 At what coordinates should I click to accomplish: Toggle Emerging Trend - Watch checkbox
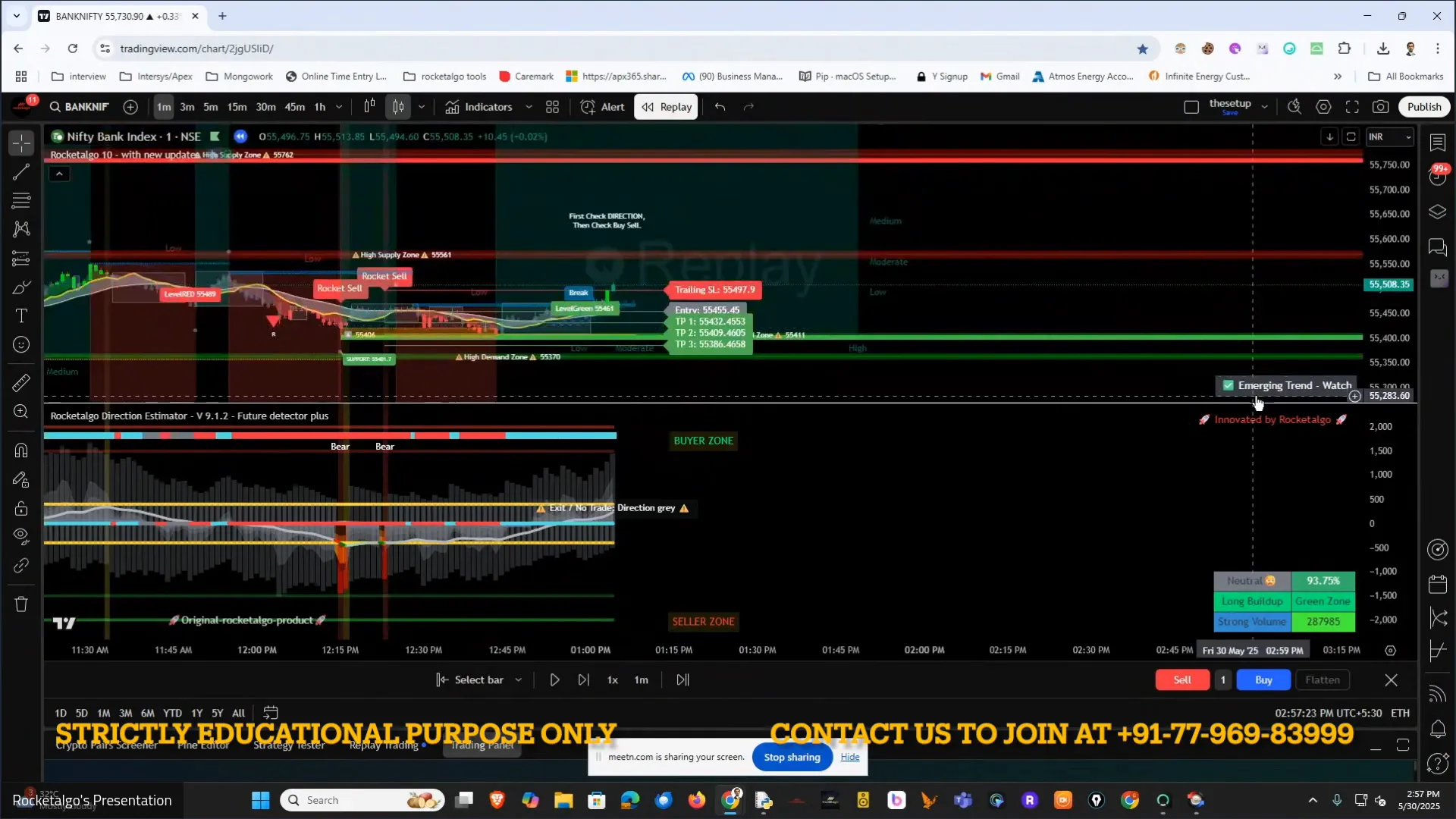pos(1228,385)
